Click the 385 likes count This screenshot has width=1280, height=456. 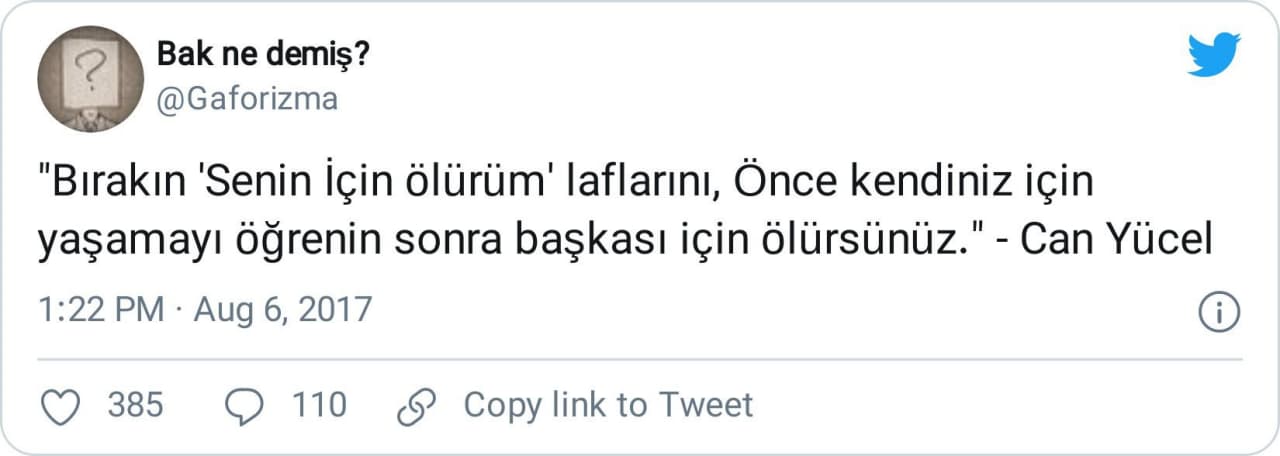pos(135,406)
